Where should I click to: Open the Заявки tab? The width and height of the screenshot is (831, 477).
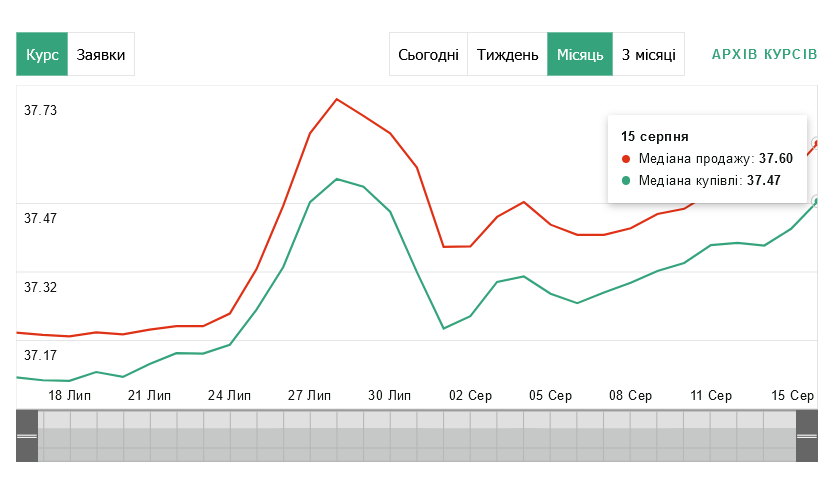pyautogui.click(x=101, y=54)
